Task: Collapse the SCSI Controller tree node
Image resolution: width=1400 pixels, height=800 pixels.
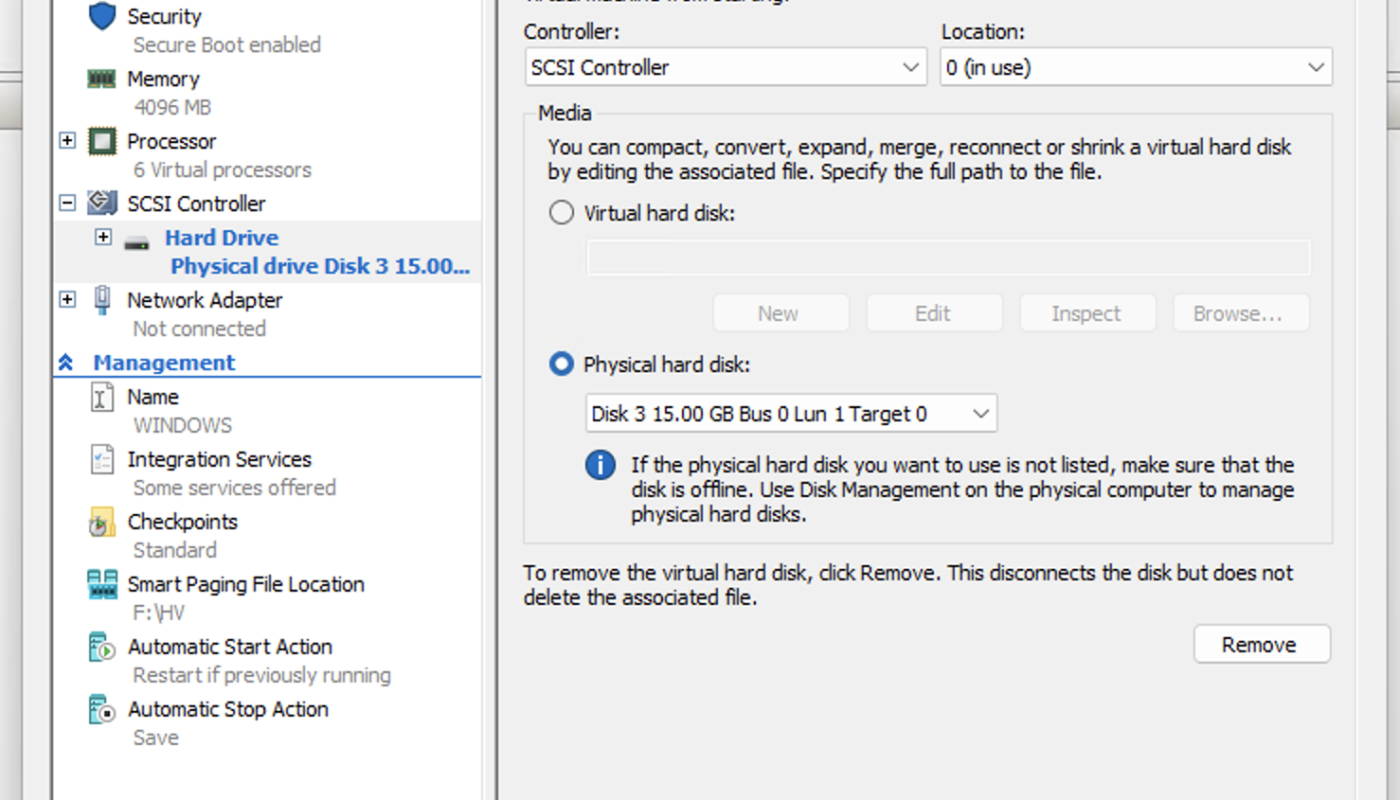Action: 67,203
